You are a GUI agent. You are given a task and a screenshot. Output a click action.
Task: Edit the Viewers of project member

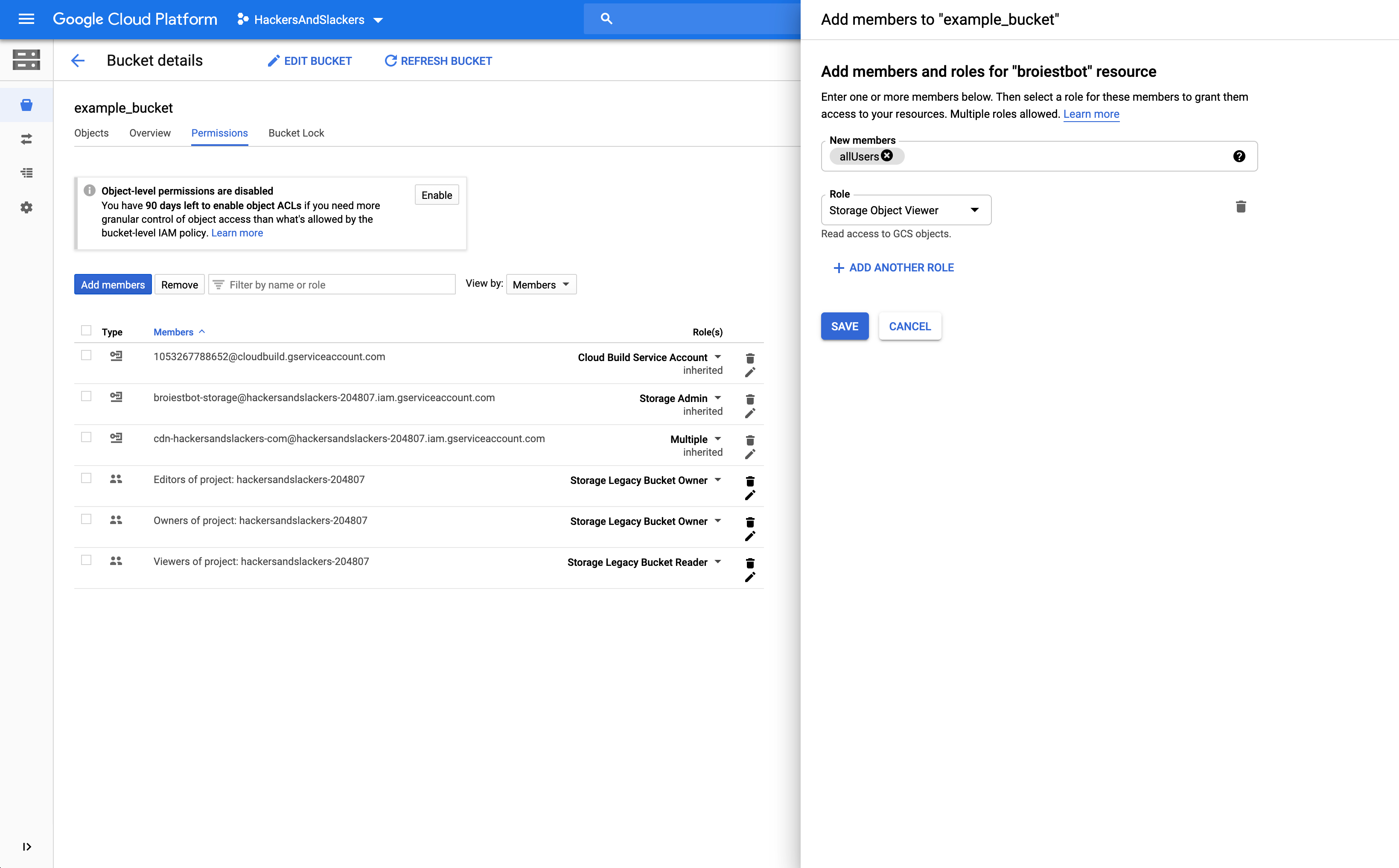coord(750,577)
